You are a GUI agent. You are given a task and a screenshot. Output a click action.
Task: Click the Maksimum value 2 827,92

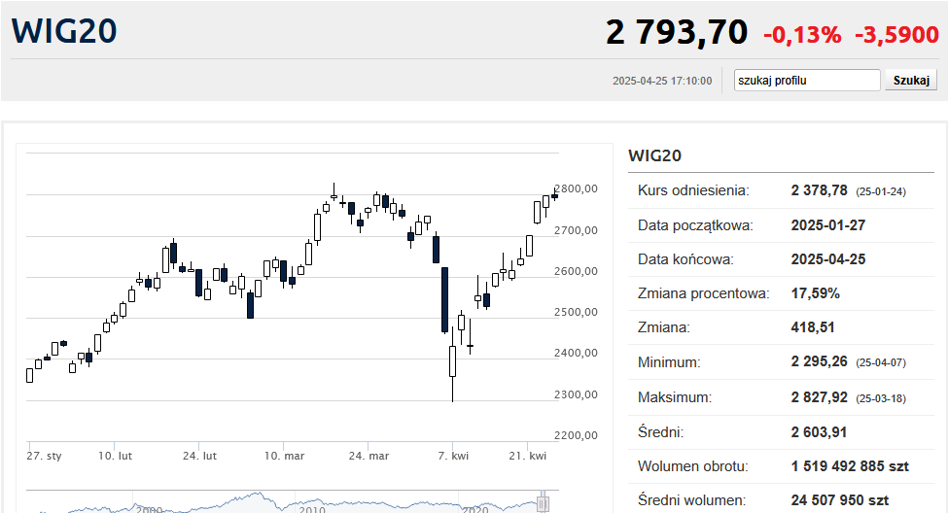click(x=819, y=397)
